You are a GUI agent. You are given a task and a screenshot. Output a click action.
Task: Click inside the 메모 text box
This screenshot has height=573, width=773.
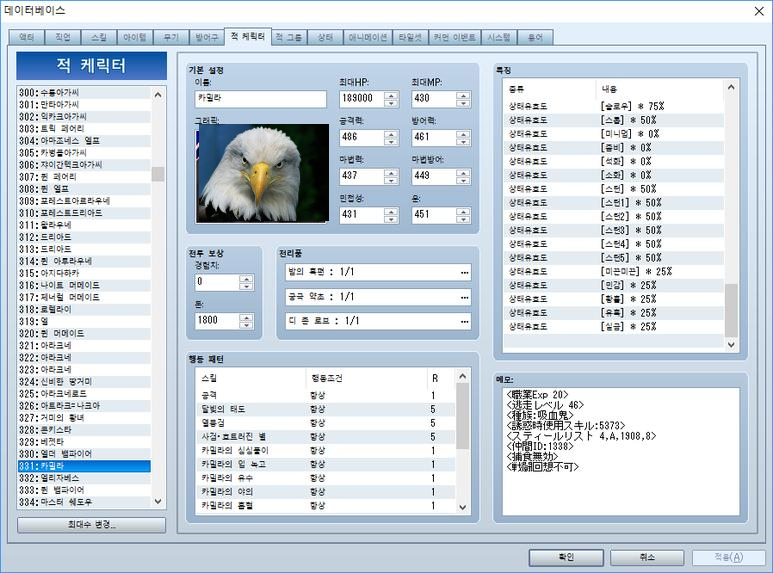point(620,451)
